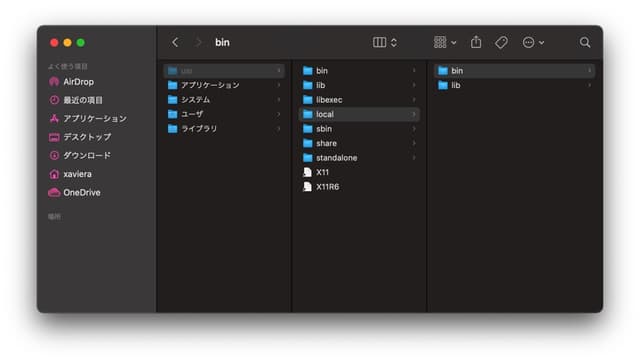Go back with the left chevron button
Image resolution: width=640 pixels, height=362 pixels.
click(175, 42)
